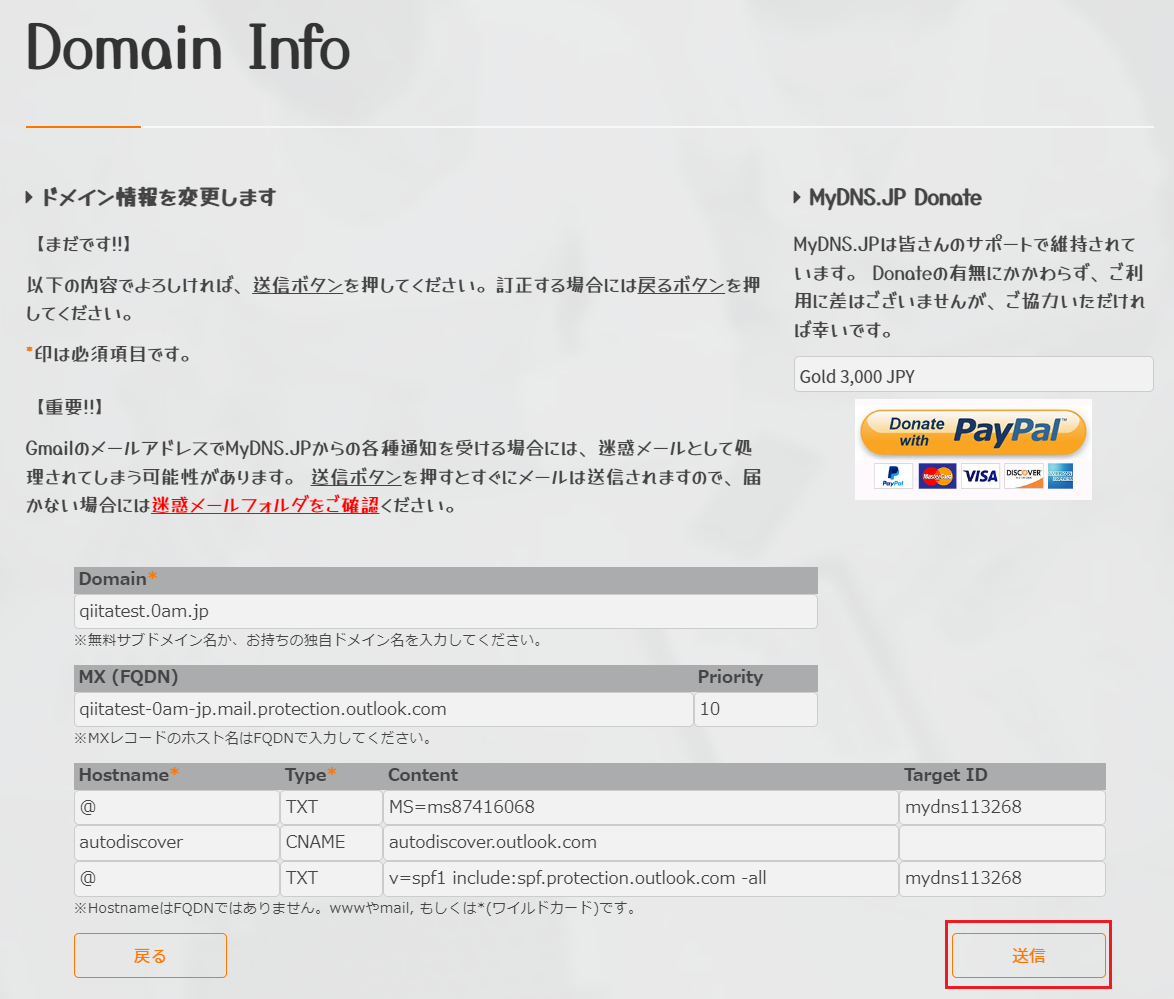Image resolution: width=1174 pixels, height=999 pixels.
Task: Click the ※MXレコード FQDN hint text
Action: tap(253, 738)
